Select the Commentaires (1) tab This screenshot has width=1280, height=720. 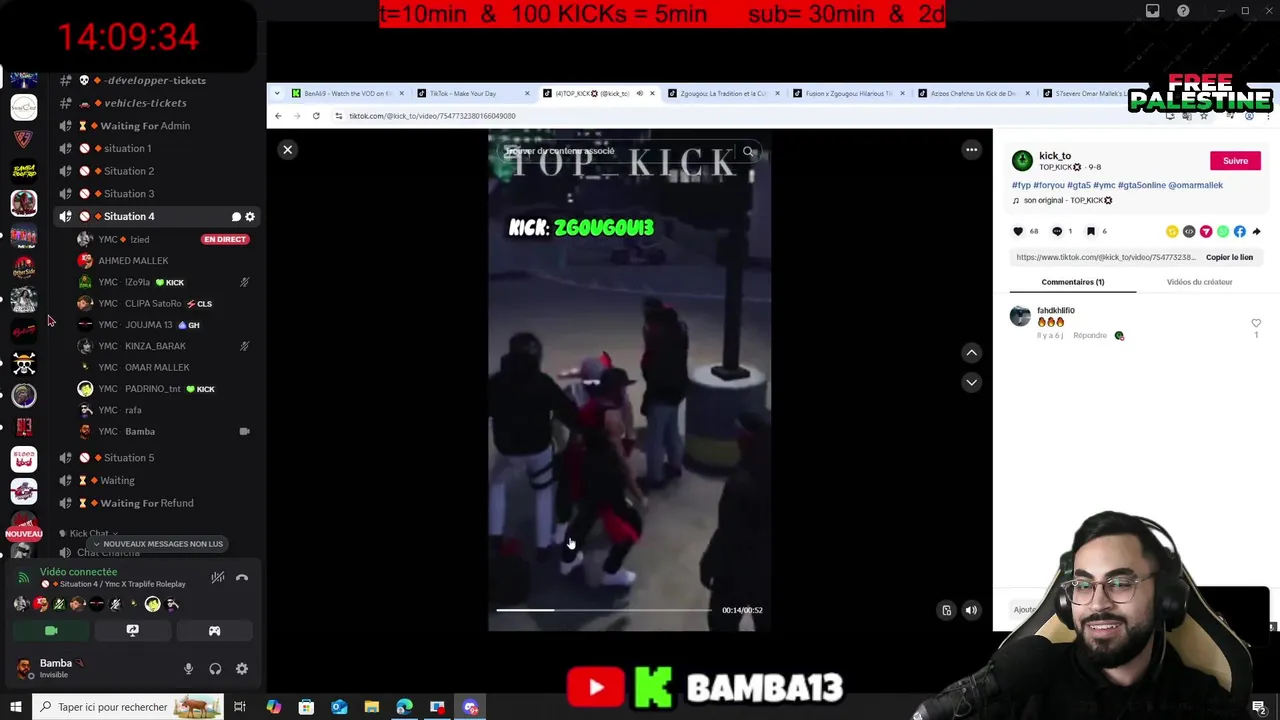click(1073, 282)
